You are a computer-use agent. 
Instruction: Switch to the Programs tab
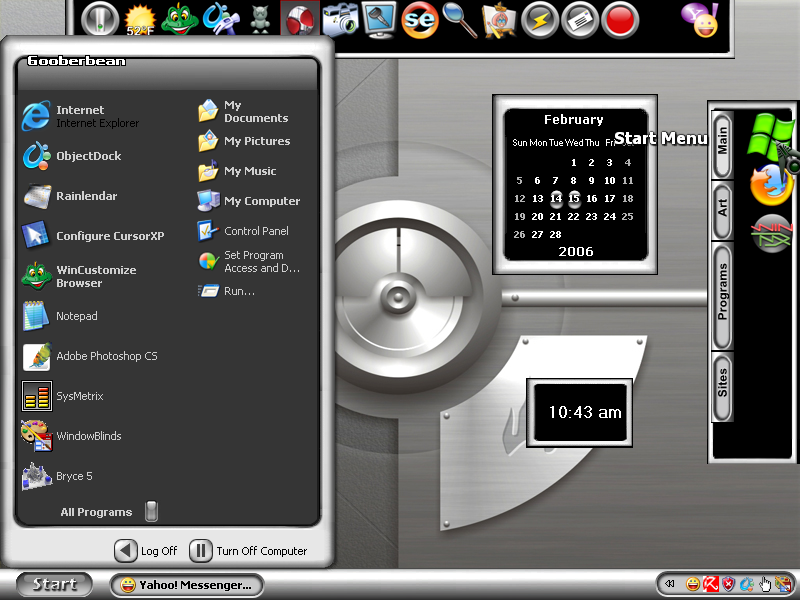pyautogui.click(x=722, y=292)
